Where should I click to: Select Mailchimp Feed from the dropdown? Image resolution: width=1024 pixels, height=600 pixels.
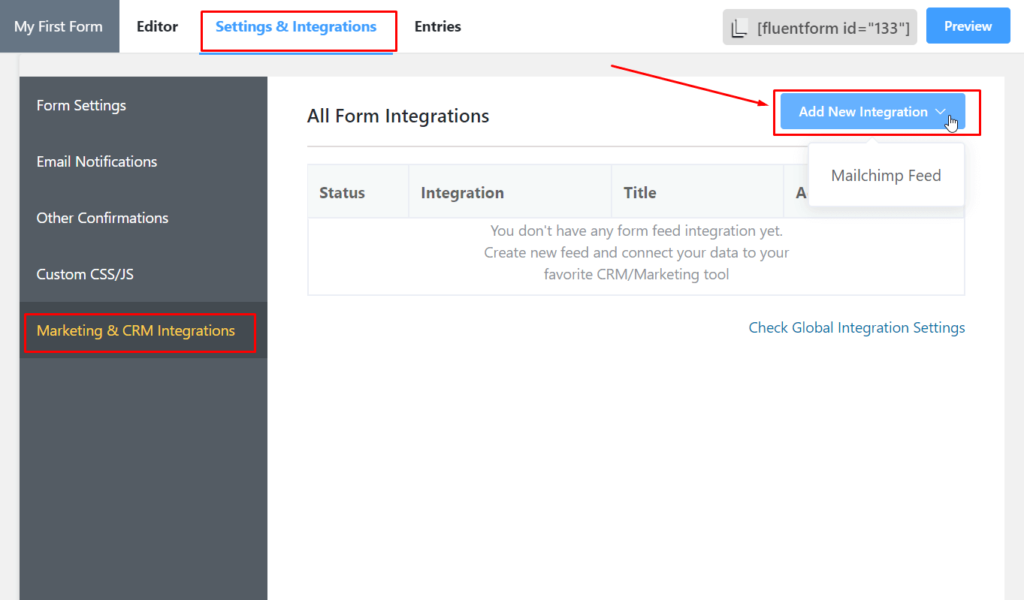coord(886,175)
